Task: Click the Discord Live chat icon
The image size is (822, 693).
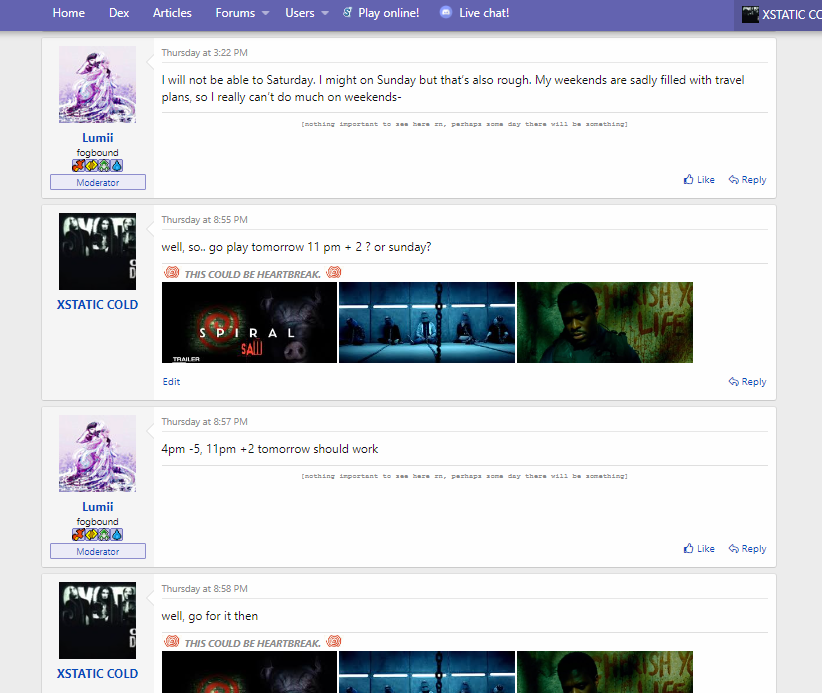Action: tap(446, 13)
